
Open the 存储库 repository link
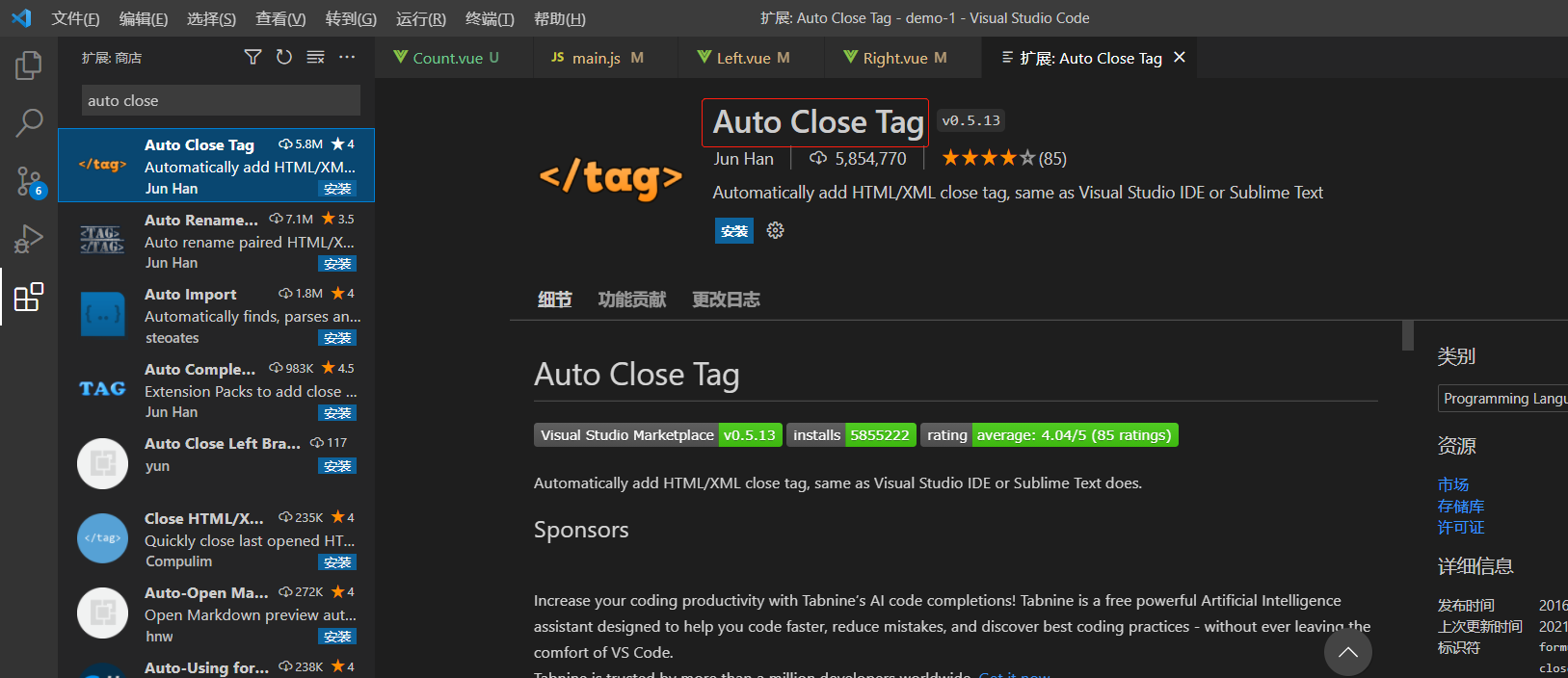click(1461, 506)
